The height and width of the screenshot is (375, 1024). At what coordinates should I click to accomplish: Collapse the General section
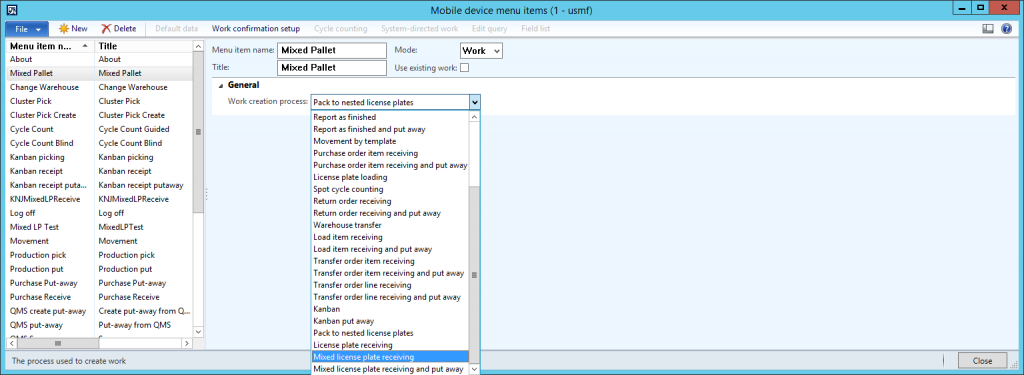(221, 86)
